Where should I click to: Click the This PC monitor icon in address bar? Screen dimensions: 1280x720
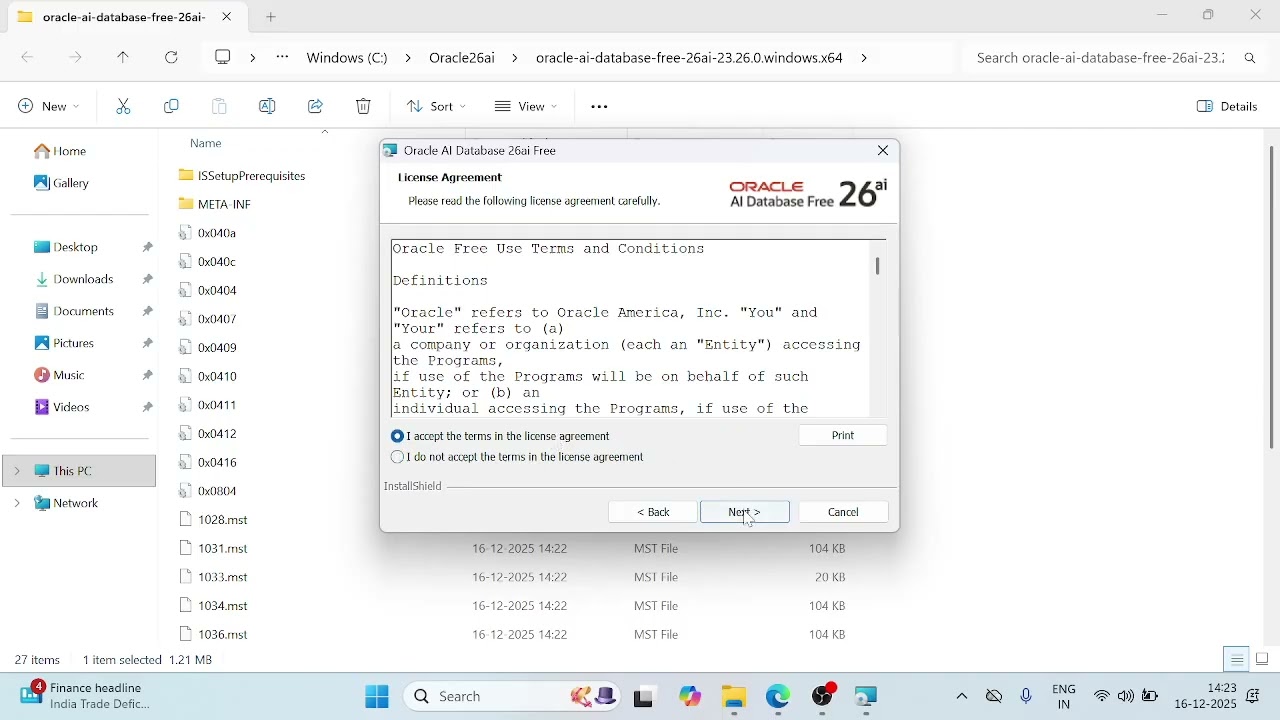pyautogui.click(x=224, y=58)
